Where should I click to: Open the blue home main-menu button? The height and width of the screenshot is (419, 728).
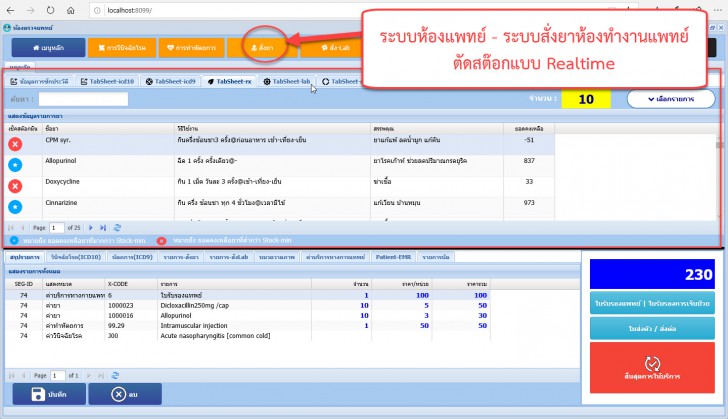coord(48,48)
